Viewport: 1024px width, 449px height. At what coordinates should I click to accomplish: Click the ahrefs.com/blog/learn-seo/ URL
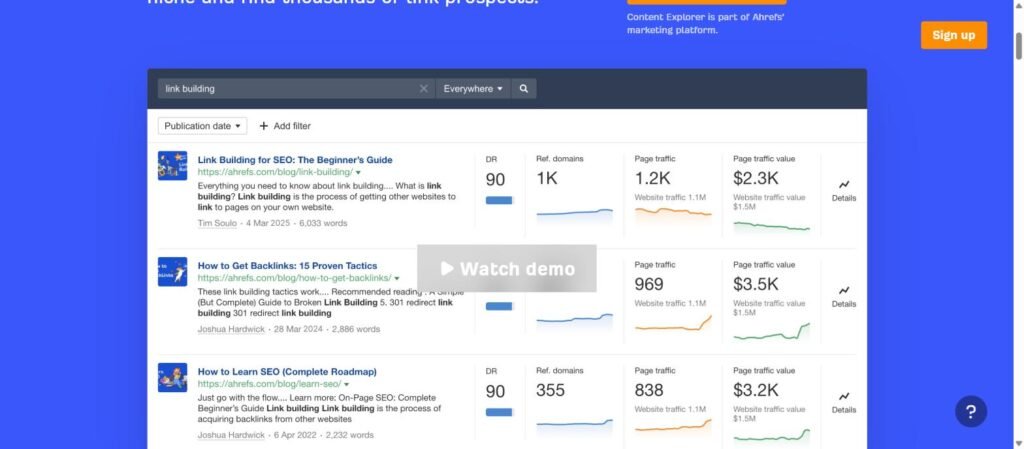270,385
